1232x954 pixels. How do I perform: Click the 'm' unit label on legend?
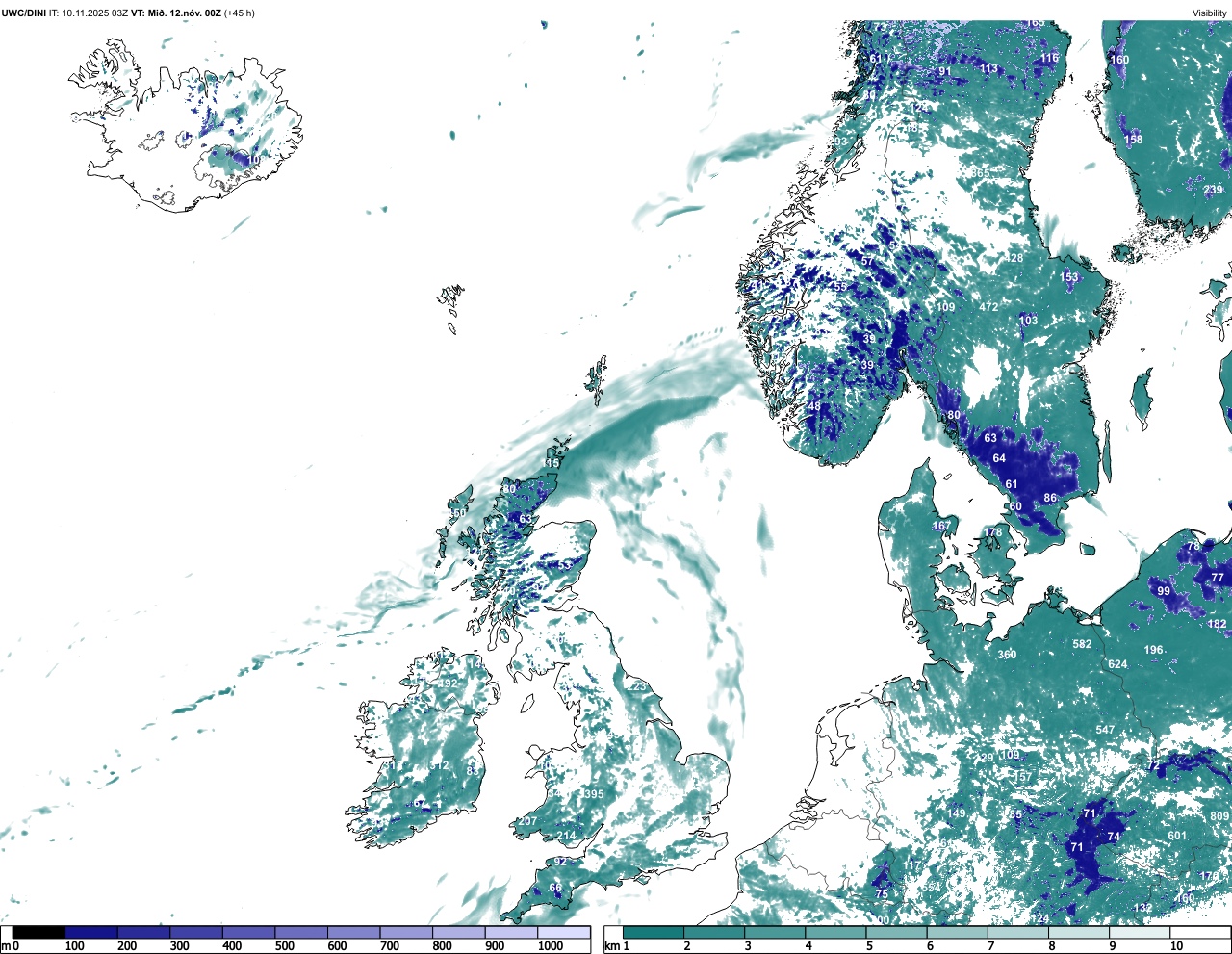click(x=6, y=946)
